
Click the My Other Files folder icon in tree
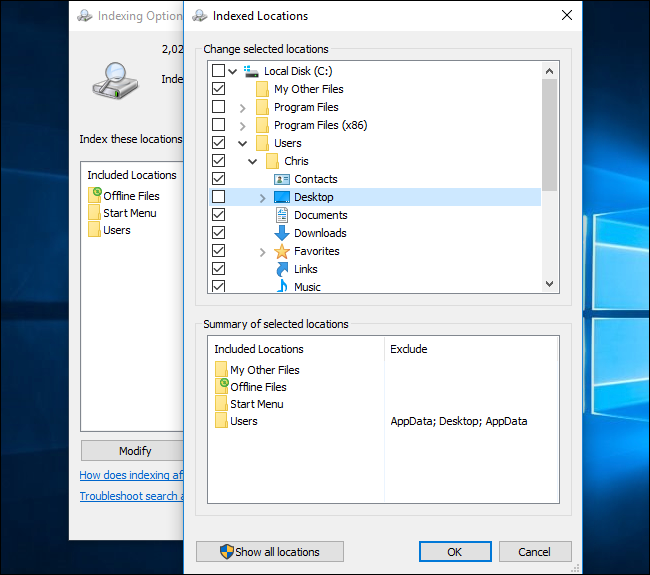coord(262,89)
